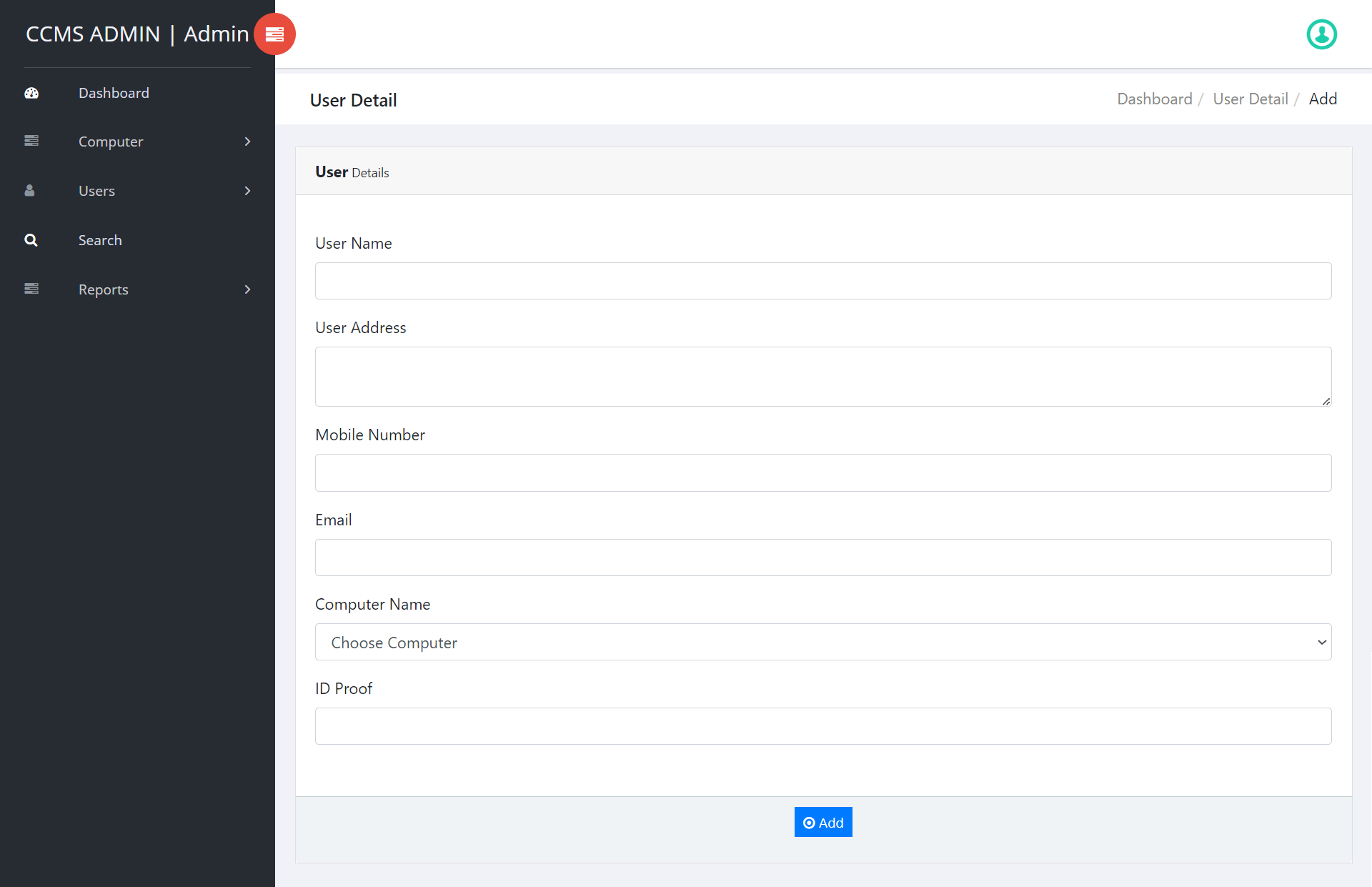
Task: Click the Computer menu icon in sidebar
Action: pos(31,141)
